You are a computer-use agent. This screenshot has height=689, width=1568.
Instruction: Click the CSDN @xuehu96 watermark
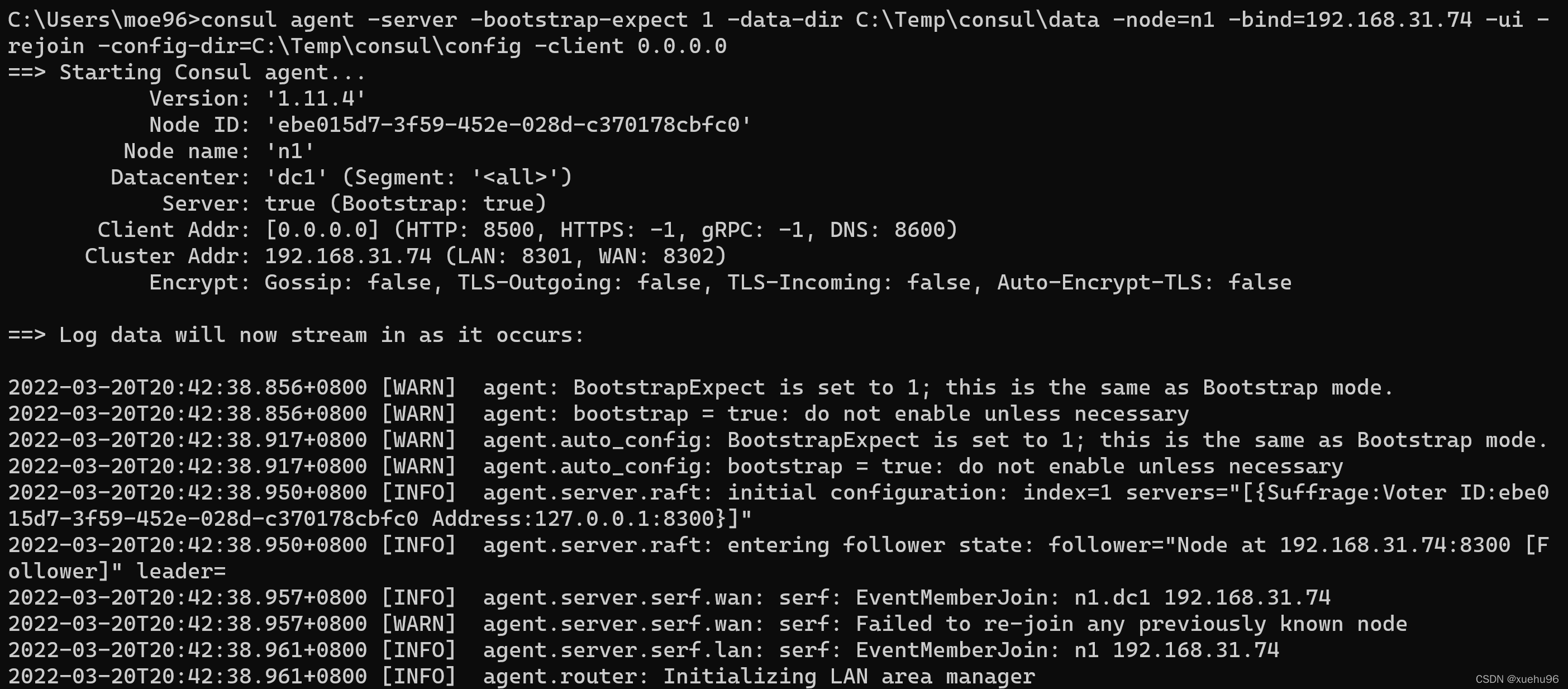coord(1517,680)
